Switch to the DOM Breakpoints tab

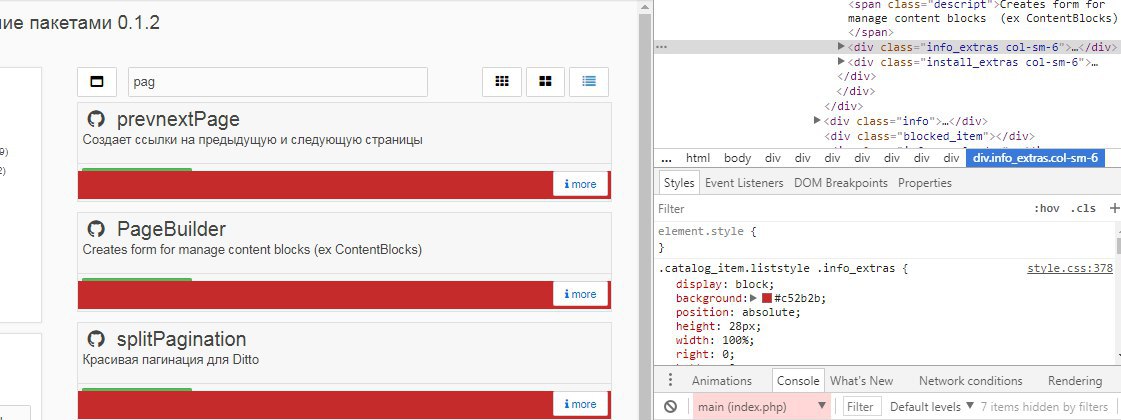(840, 182)
